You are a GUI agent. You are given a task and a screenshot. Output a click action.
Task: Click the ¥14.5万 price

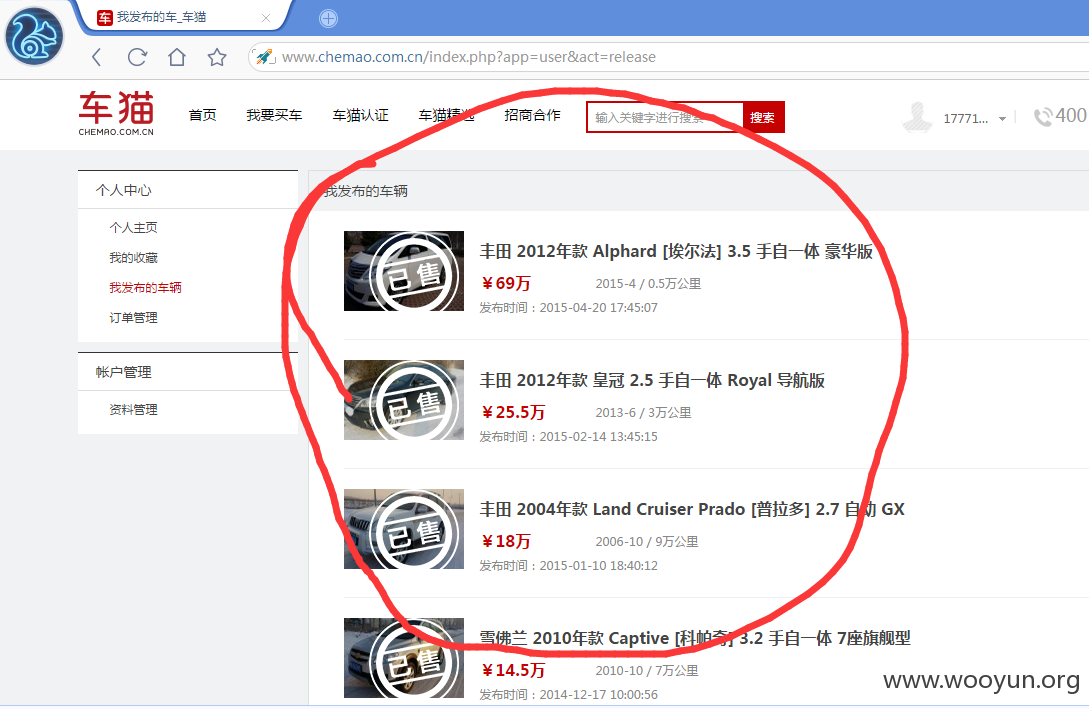pos(513,670)
